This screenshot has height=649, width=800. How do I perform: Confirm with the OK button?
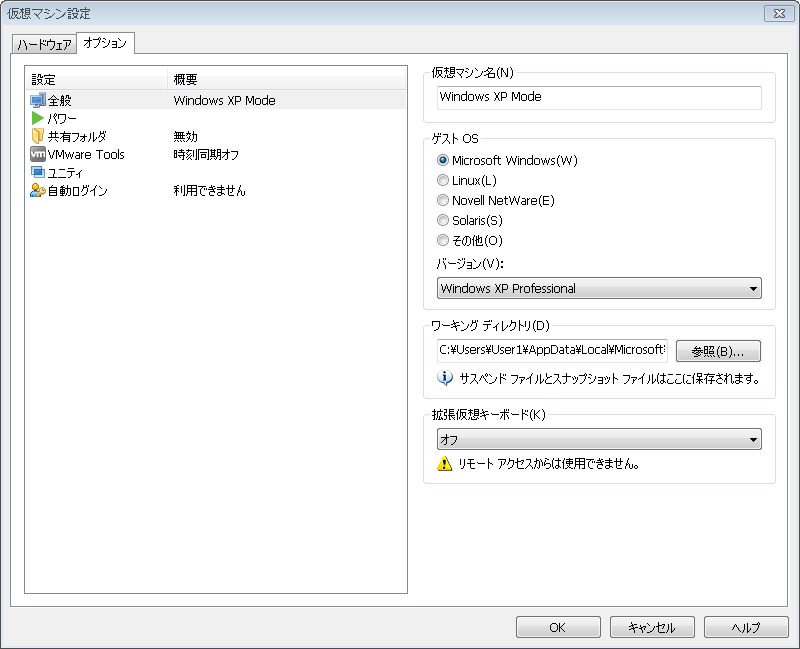(x=558, y=627)
